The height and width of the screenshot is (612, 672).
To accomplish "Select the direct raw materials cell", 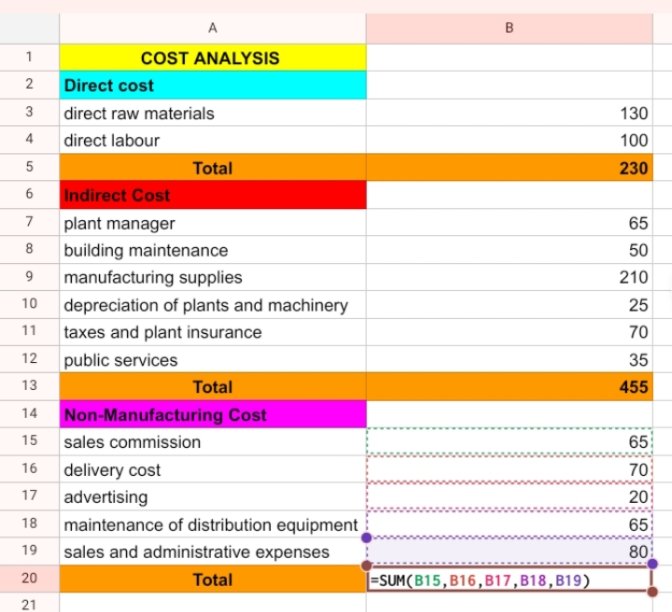I will pos(213,113).
